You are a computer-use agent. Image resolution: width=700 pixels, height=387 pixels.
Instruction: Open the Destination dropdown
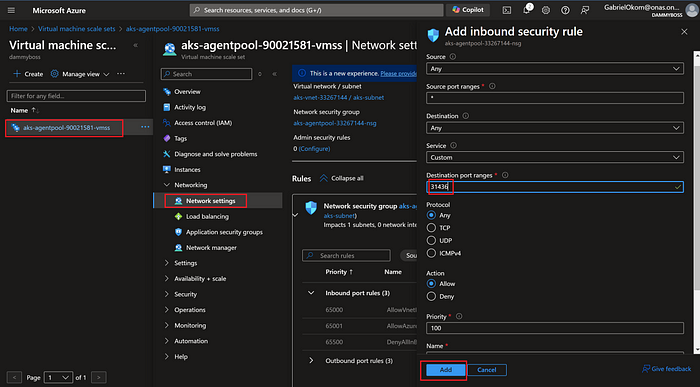(x=554, y=128)
